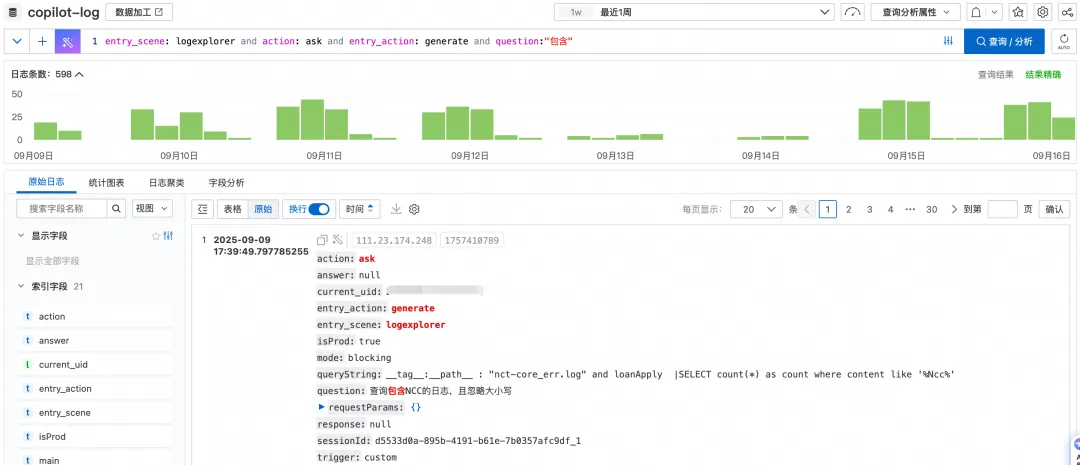Select the answer field in field list
The width and height of the screenshot is (1080, 465).
(x=94, y=340)
